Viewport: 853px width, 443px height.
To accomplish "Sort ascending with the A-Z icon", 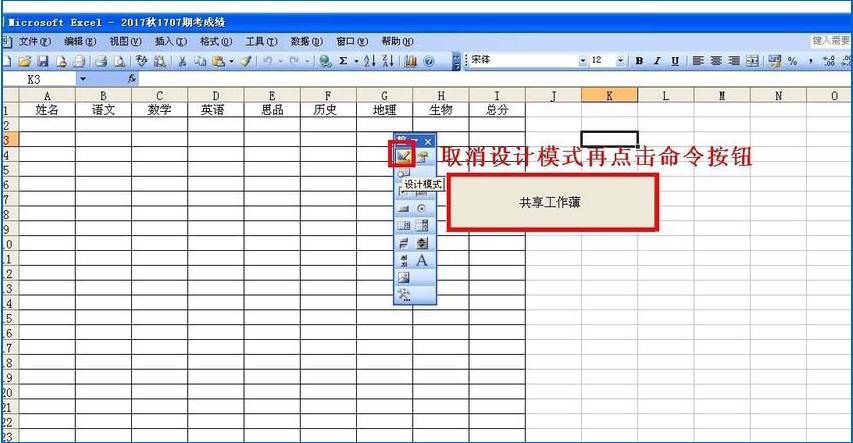I will point(370,61).
